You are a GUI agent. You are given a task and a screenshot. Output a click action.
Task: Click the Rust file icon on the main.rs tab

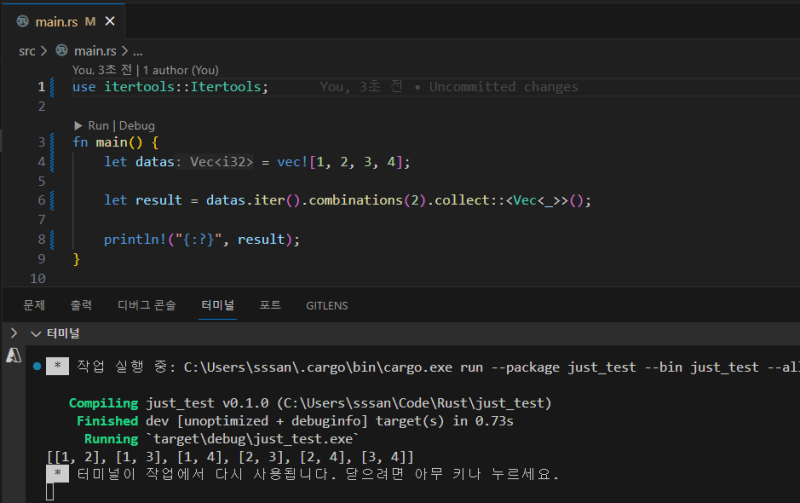(x=23, y=21)
